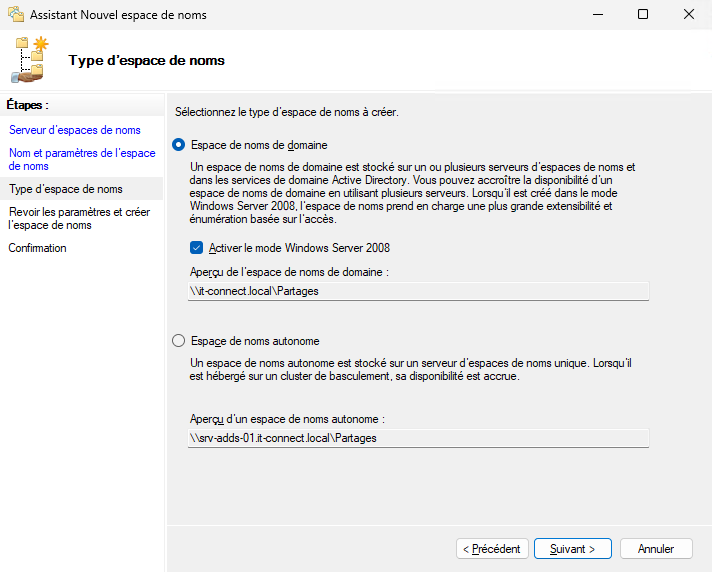Click the 'Confirmation' step in the sidebar
The height and width of the screenshot is (572, 712).
(38, 248)
